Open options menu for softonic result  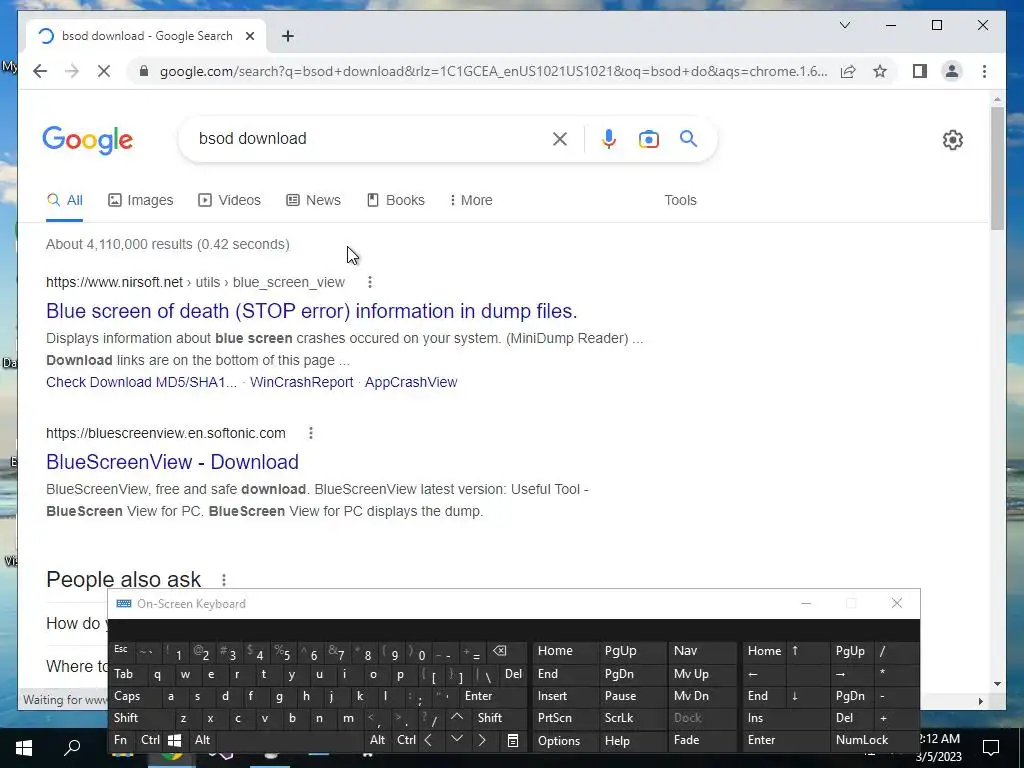311,433
